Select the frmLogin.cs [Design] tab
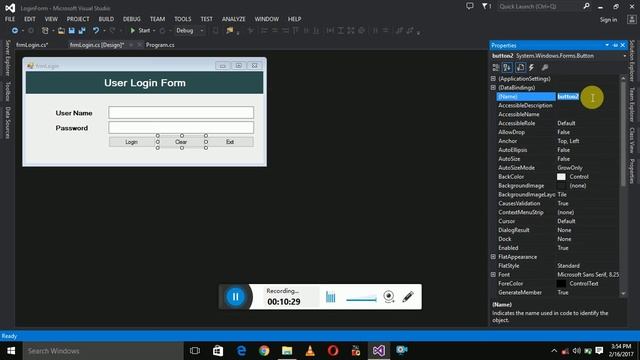This screenshot has height=360, width=640. [96, 45]
